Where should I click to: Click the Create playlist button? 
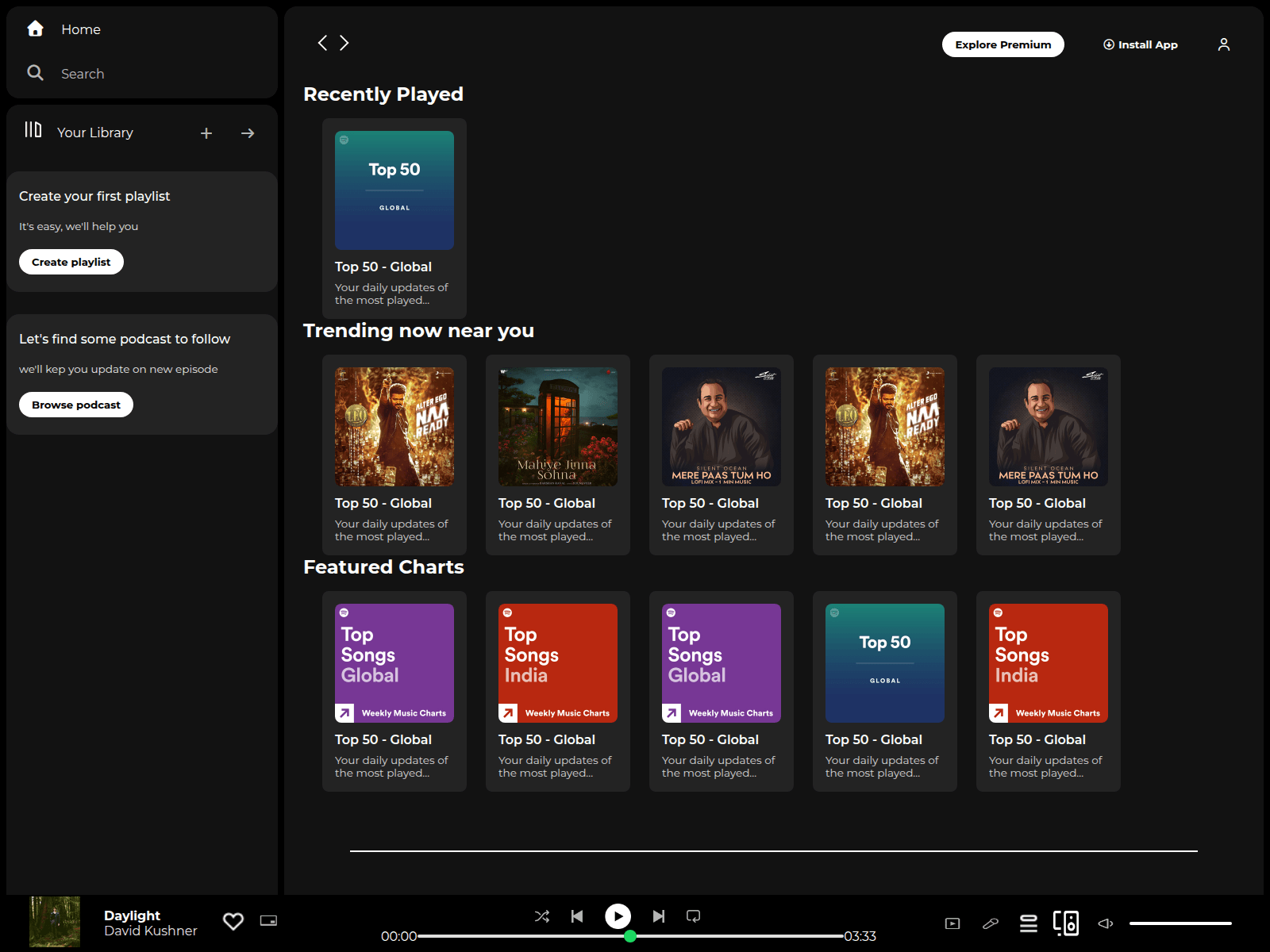tap(71, 262)
